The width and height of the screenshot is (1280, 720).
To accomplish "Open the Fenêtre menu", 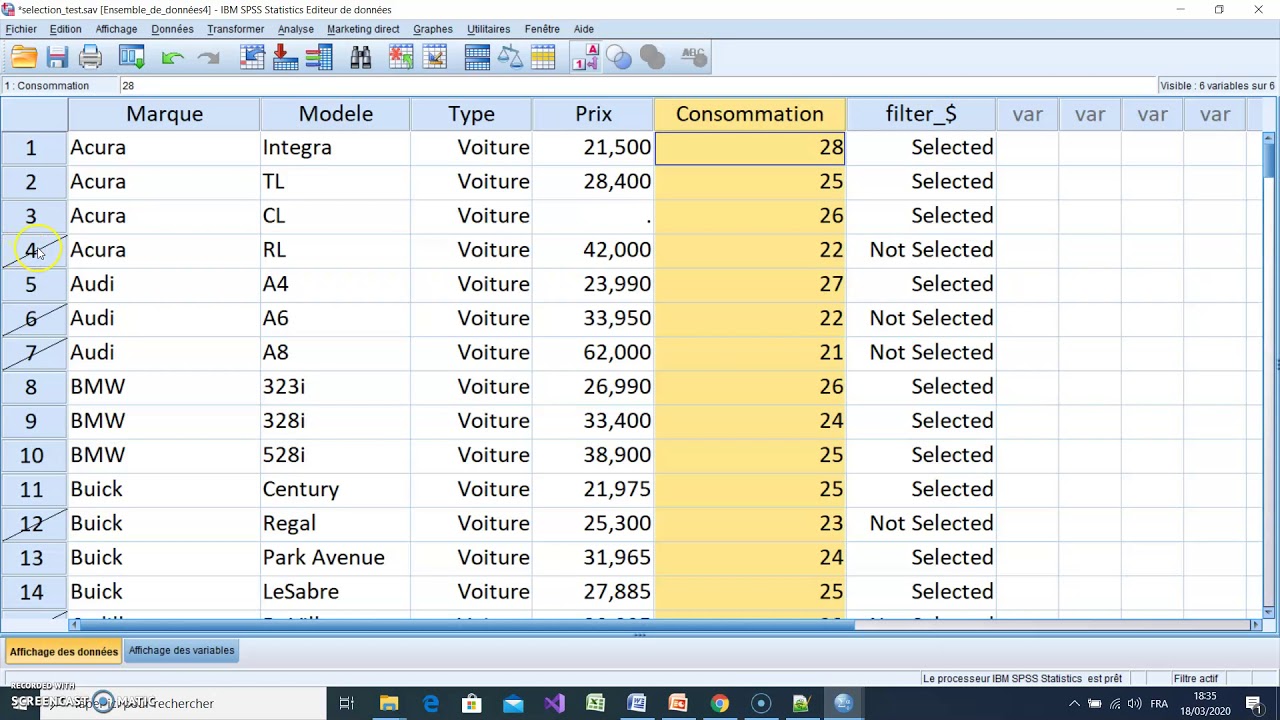I will (542, 29).
